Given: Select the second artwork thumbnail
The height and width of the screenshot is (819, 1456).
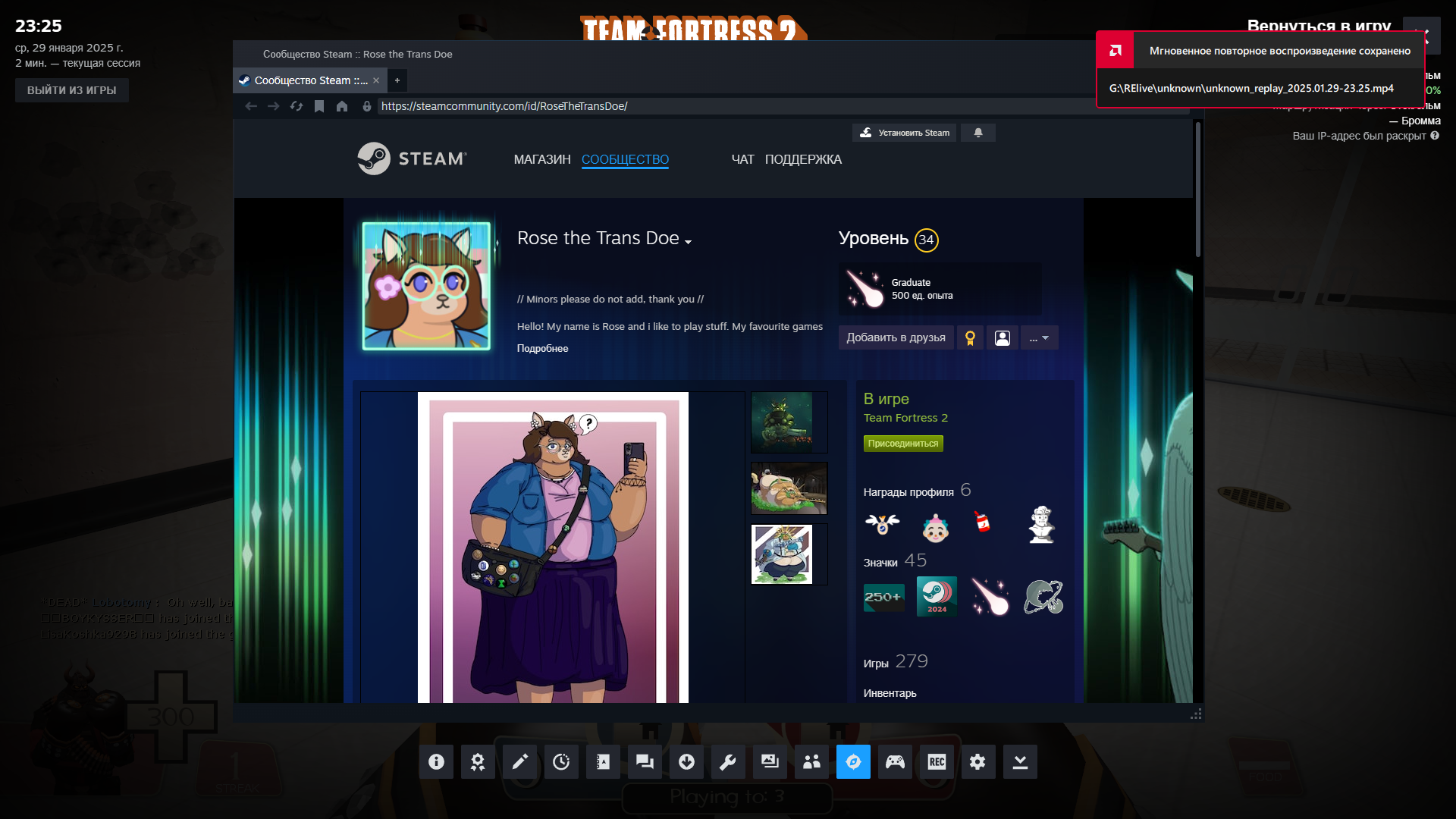Looking at the screenshot, I should tap(789, 488).
